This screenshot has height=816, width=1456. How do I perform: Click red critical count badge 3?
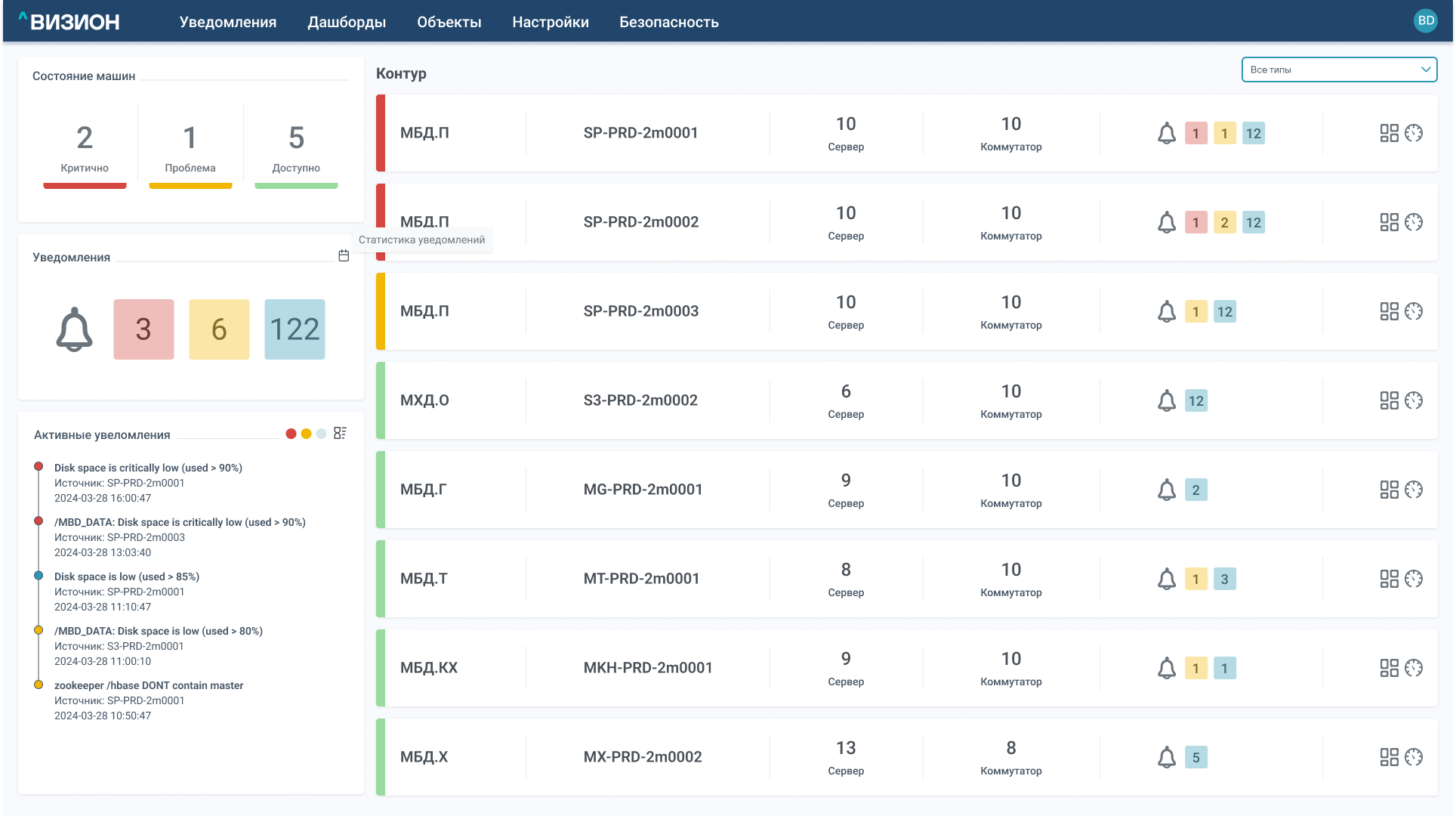coord(143,329)
